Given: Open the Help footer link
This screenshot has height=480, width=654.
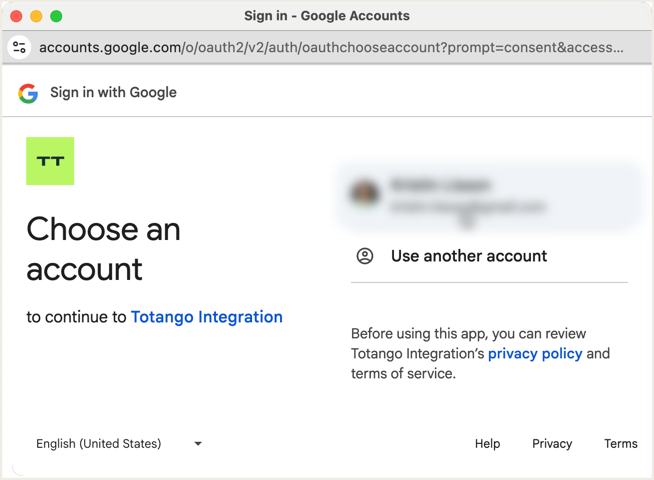Looking at the screenshot, I should pyautogui.click(x=487, y=444).
